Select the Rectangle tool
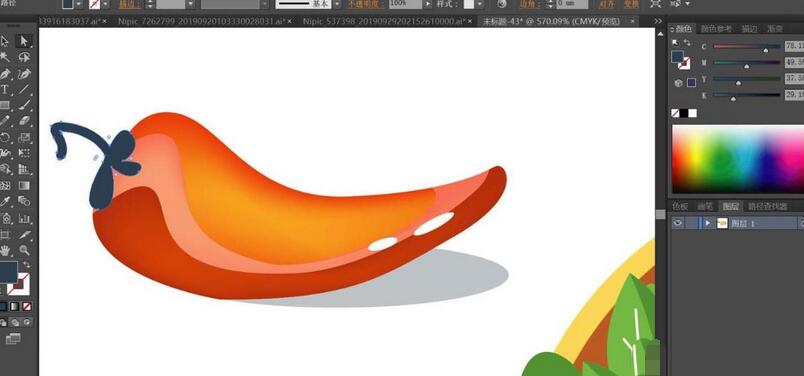Image resolution: width=804 pixels, height=376 pixels. tap(5, 105)
